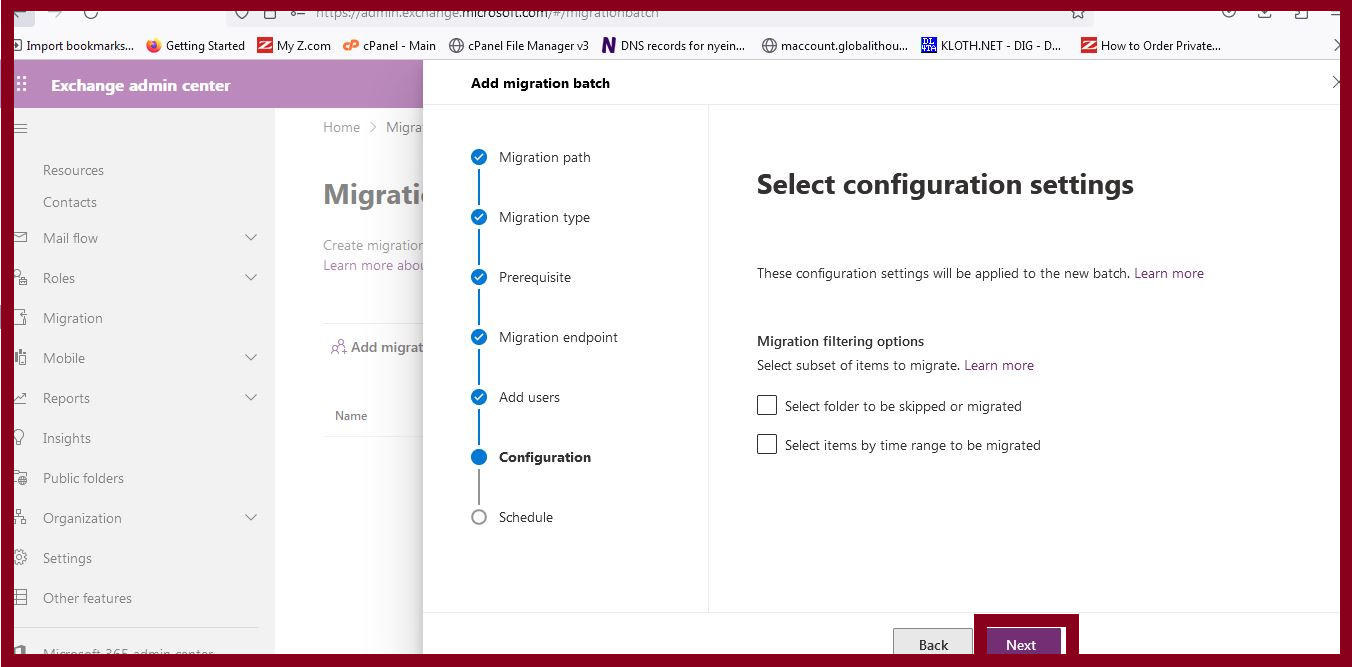Open the app launcher waffle icon
This screenshot has height=667, width=1352.
[21, 85]
